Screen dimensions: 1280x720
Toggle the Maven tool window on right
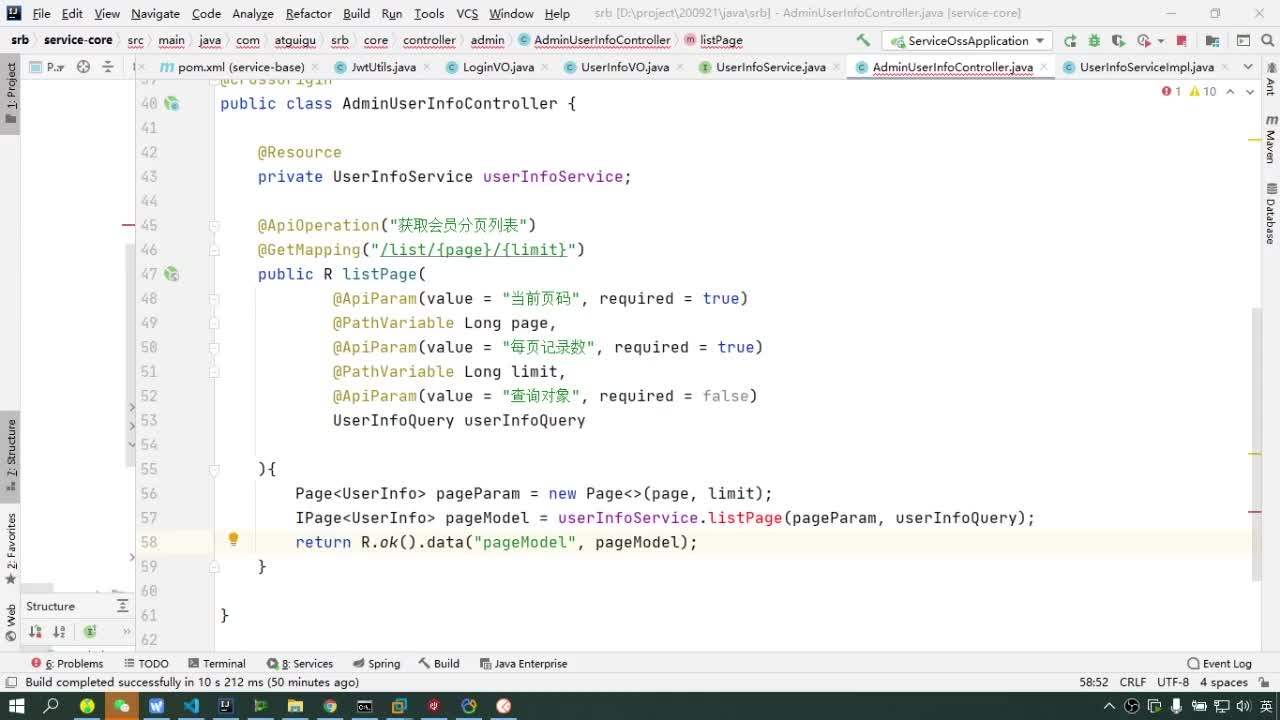coord(1270,139)
